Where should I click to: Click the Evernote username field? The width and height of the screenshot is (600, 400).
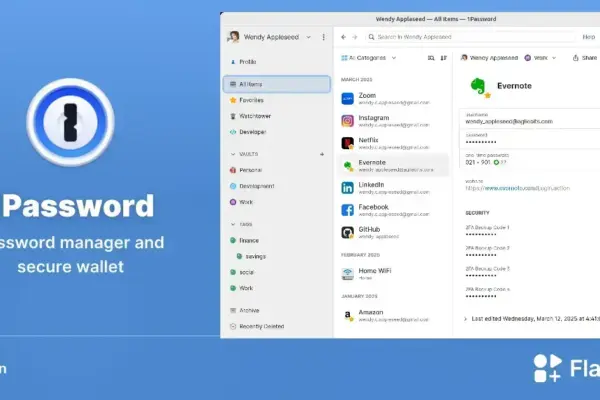point(530,118)
